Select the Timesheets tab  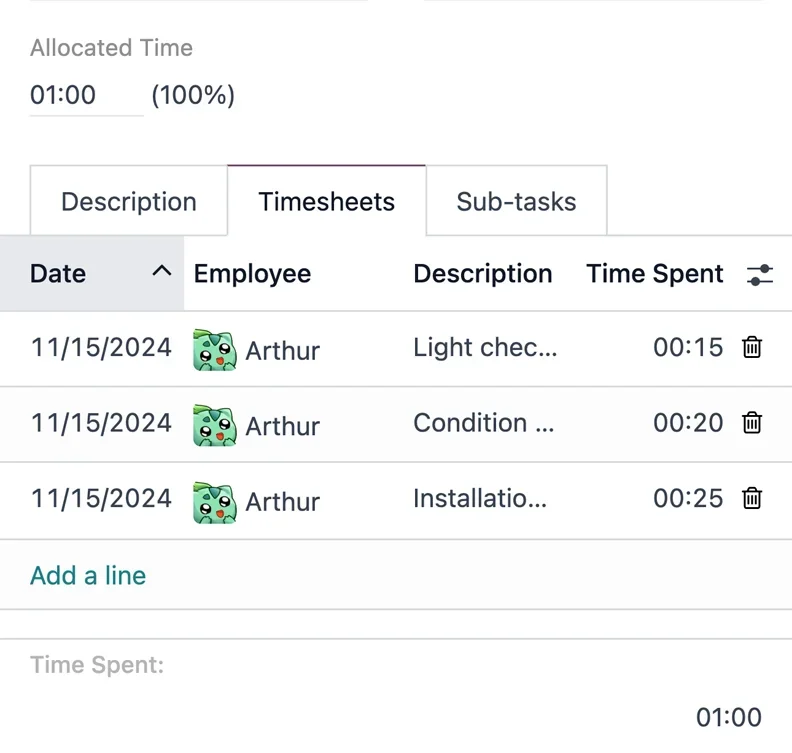click(327, 202)
